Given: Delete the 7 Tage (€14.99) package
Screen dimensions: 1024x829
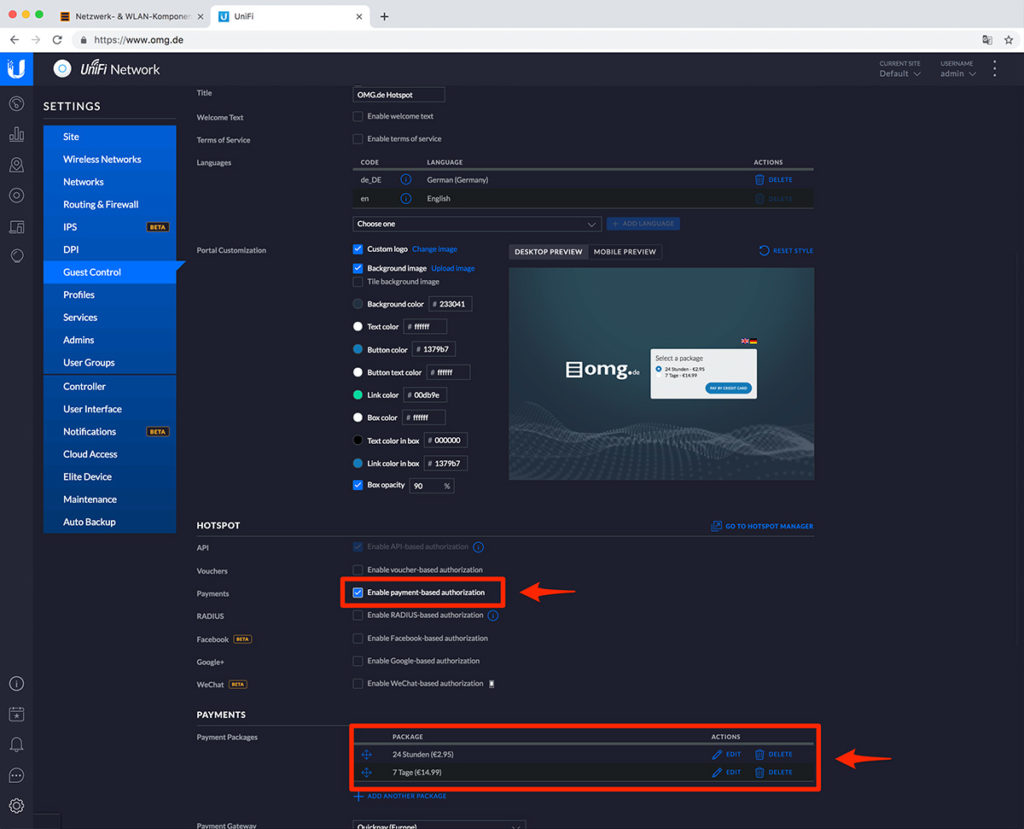Looking at the screenshot, I should coord(774,772).
